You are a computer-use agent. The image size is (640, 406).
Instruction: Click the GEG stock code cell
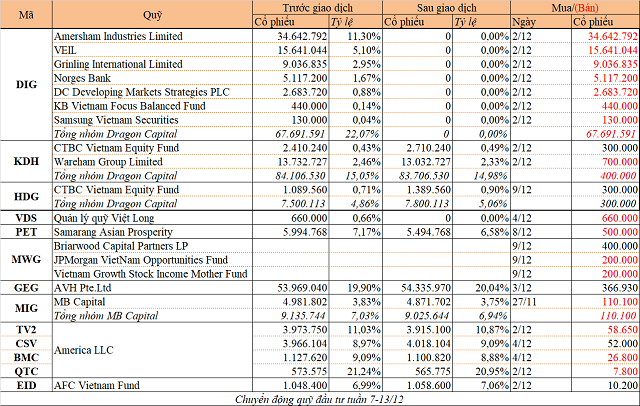(x=26, y=288)
